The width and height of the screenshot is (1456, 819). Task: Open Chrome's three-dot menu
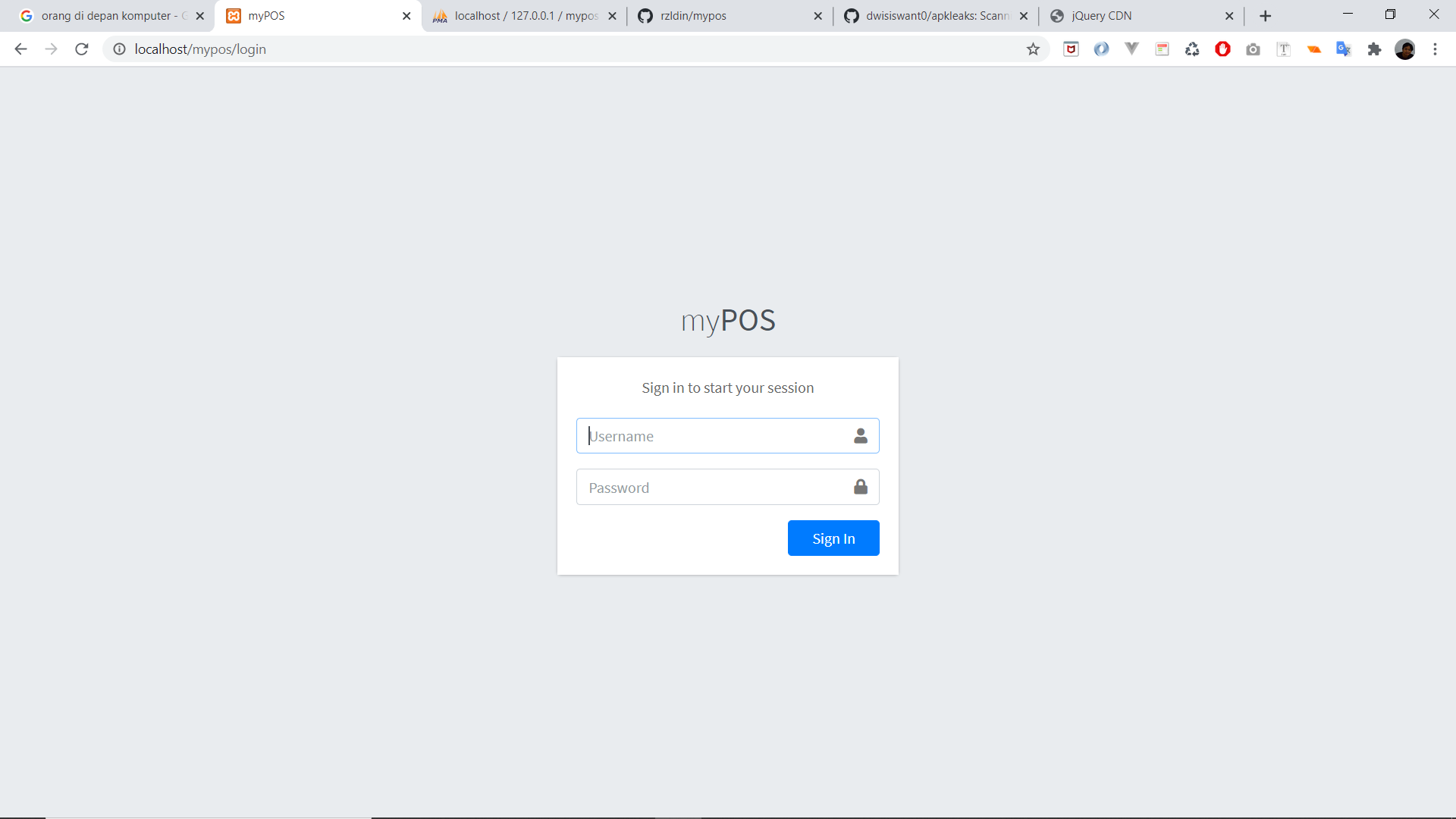(1435, 49)
